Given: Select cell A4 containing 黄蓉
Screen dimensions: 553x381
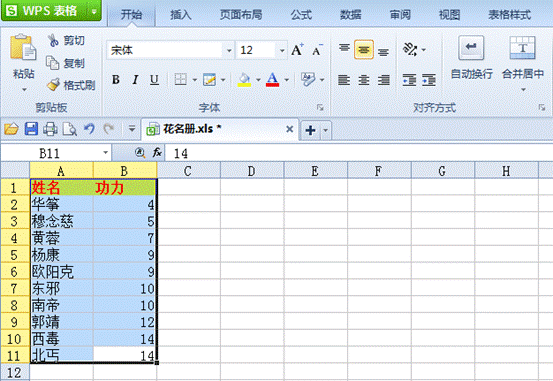Looking at the screenshot, I should 62,238.
